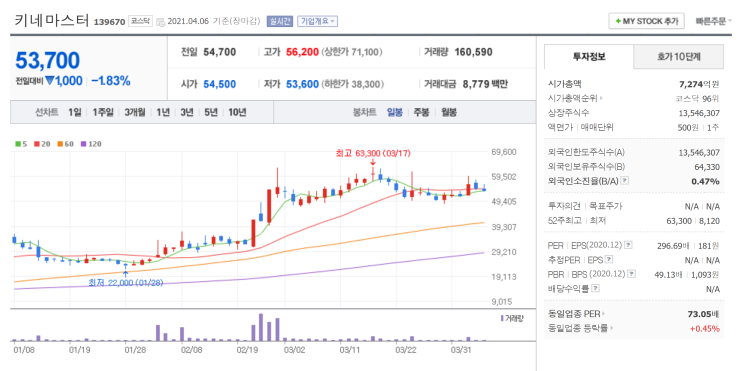
Task: Click the help icon beside 외국인소진율(B/A)
Action: pyautogui.click(x=625, y=181)
